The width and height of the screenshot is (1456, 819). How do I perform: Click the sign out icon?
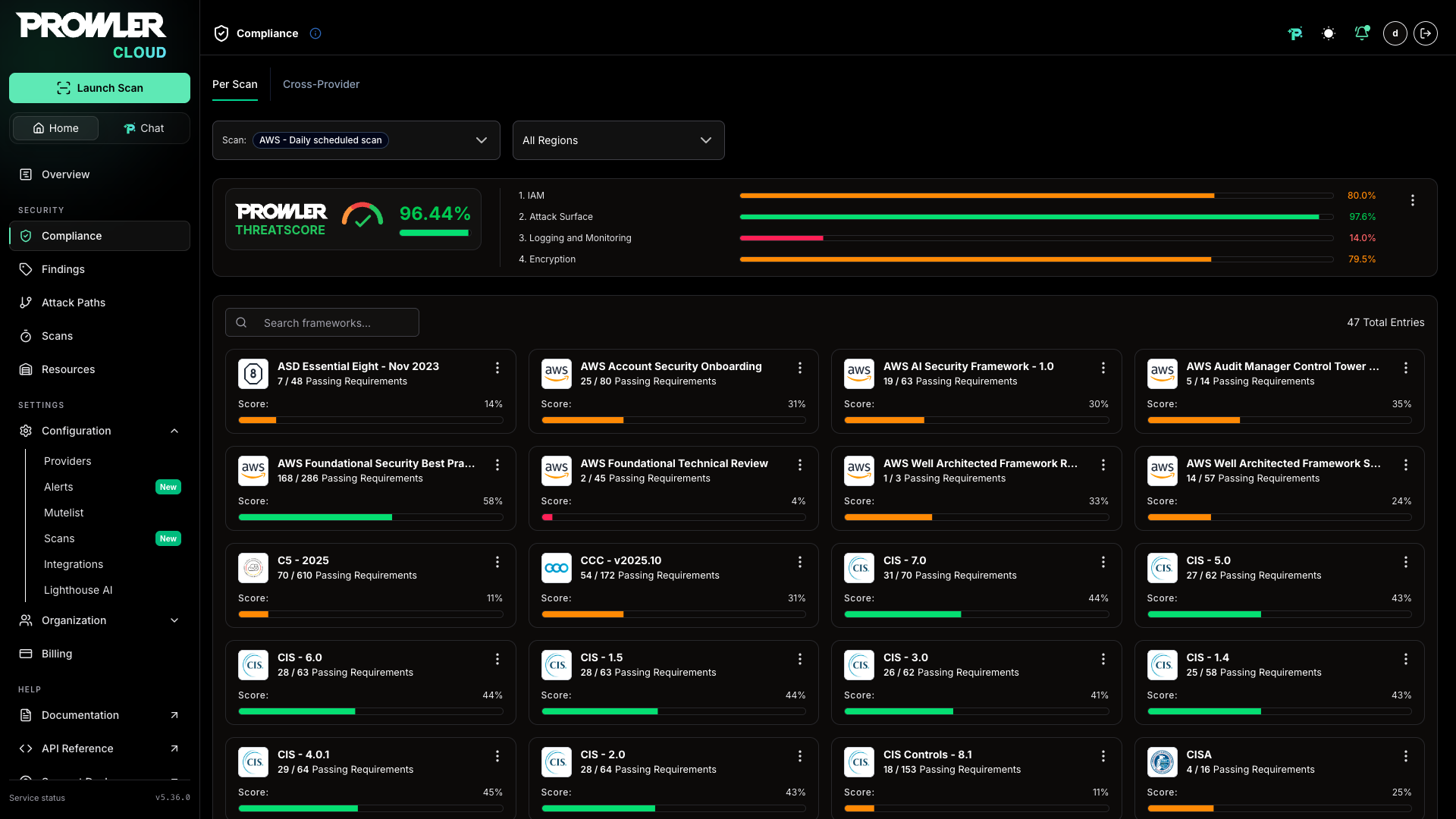click(1426, 33)
